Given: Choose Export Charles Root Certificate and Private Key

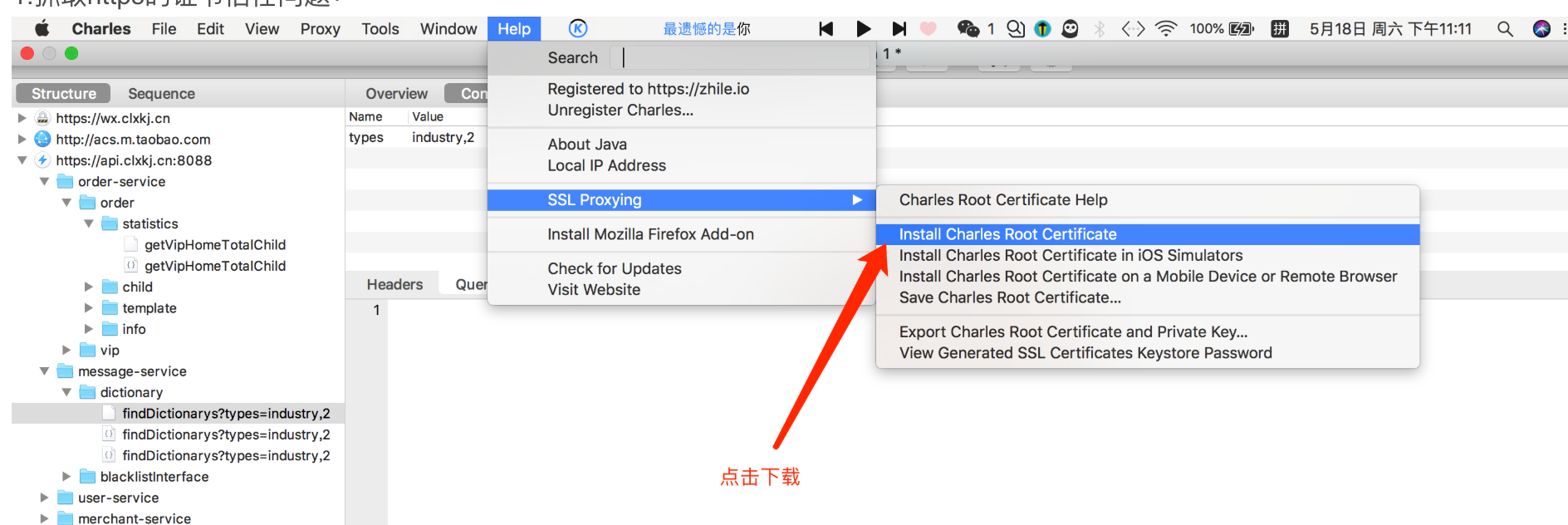Looking at the screenshot, I should point(1148,331).
